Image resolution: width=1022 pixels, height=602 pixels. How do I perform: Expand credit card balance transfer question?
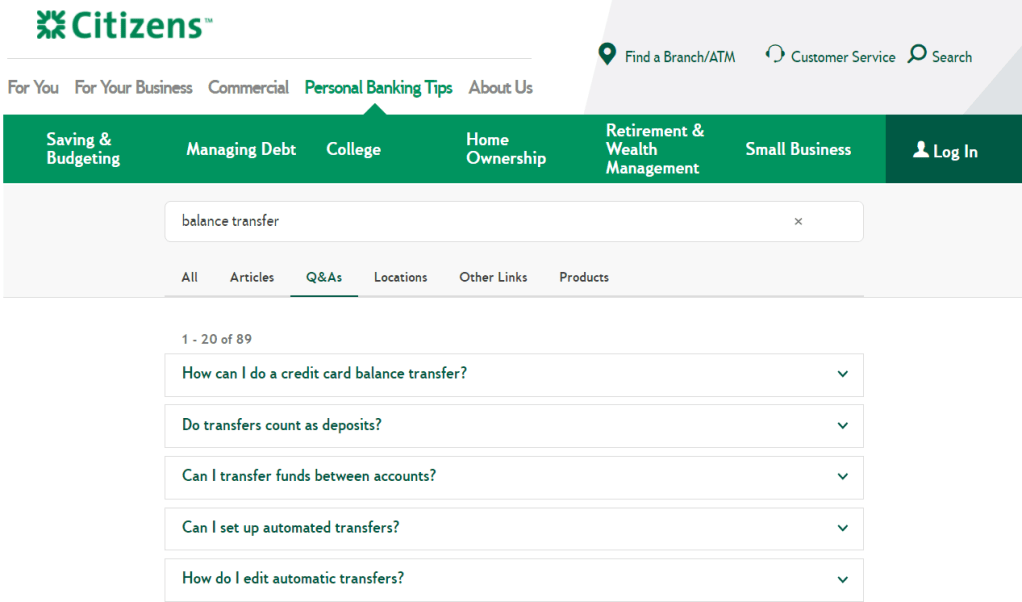[842, 374]
